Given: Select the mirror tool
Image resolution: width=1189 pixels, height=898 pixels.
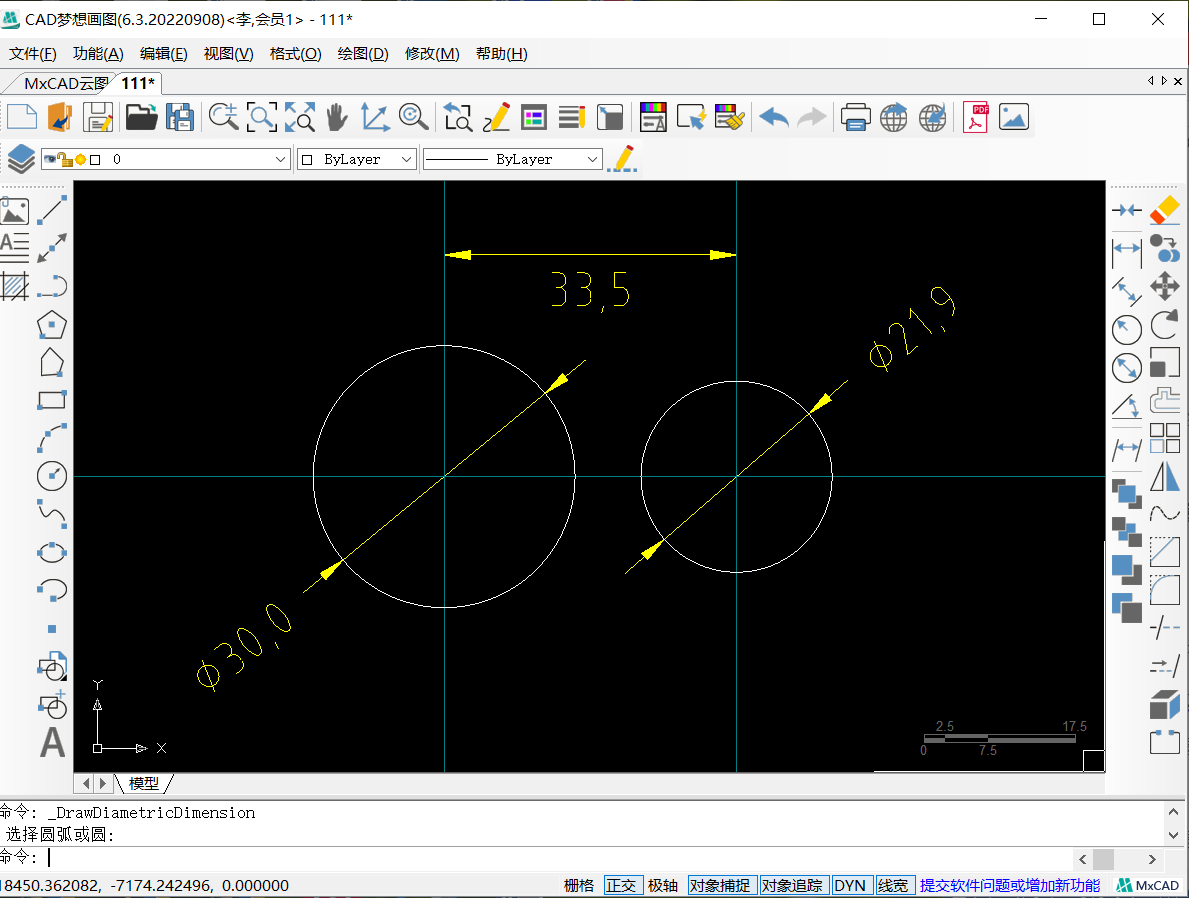Looking at the screenshot, I should point(1165,476).
